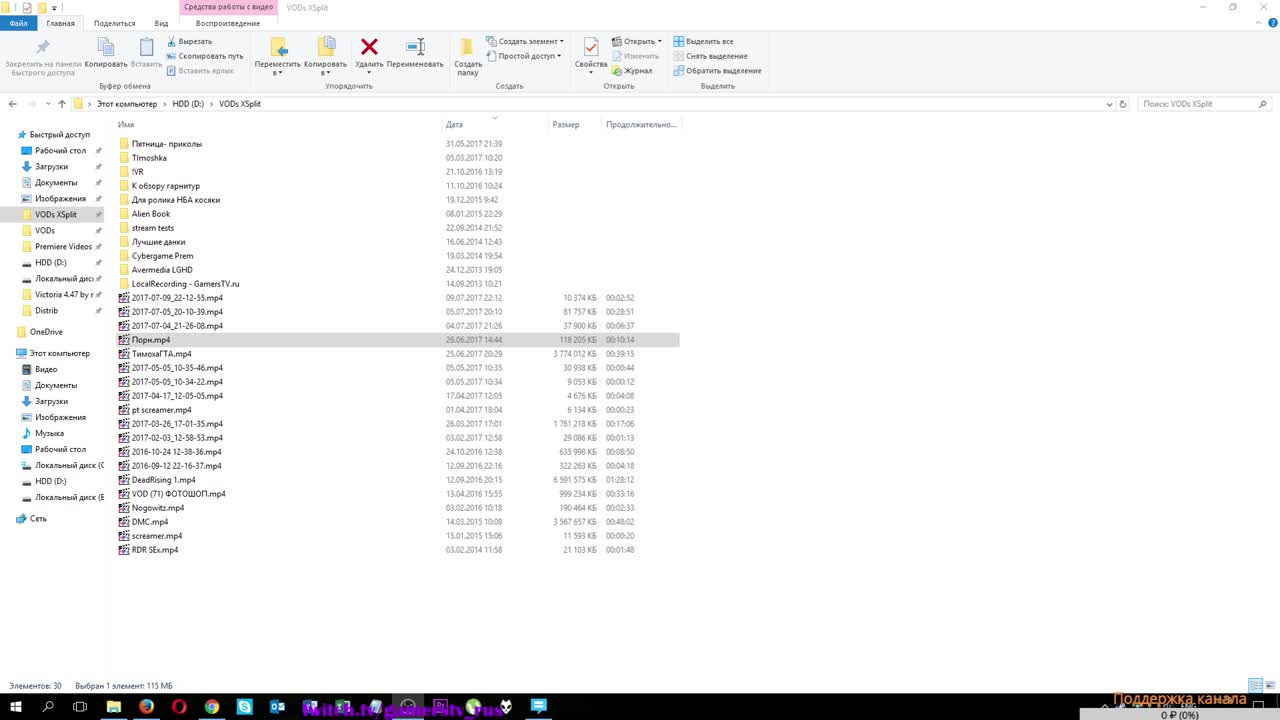
Task: Open Skype from the taskbar
Action: click(x=245, y=707)
